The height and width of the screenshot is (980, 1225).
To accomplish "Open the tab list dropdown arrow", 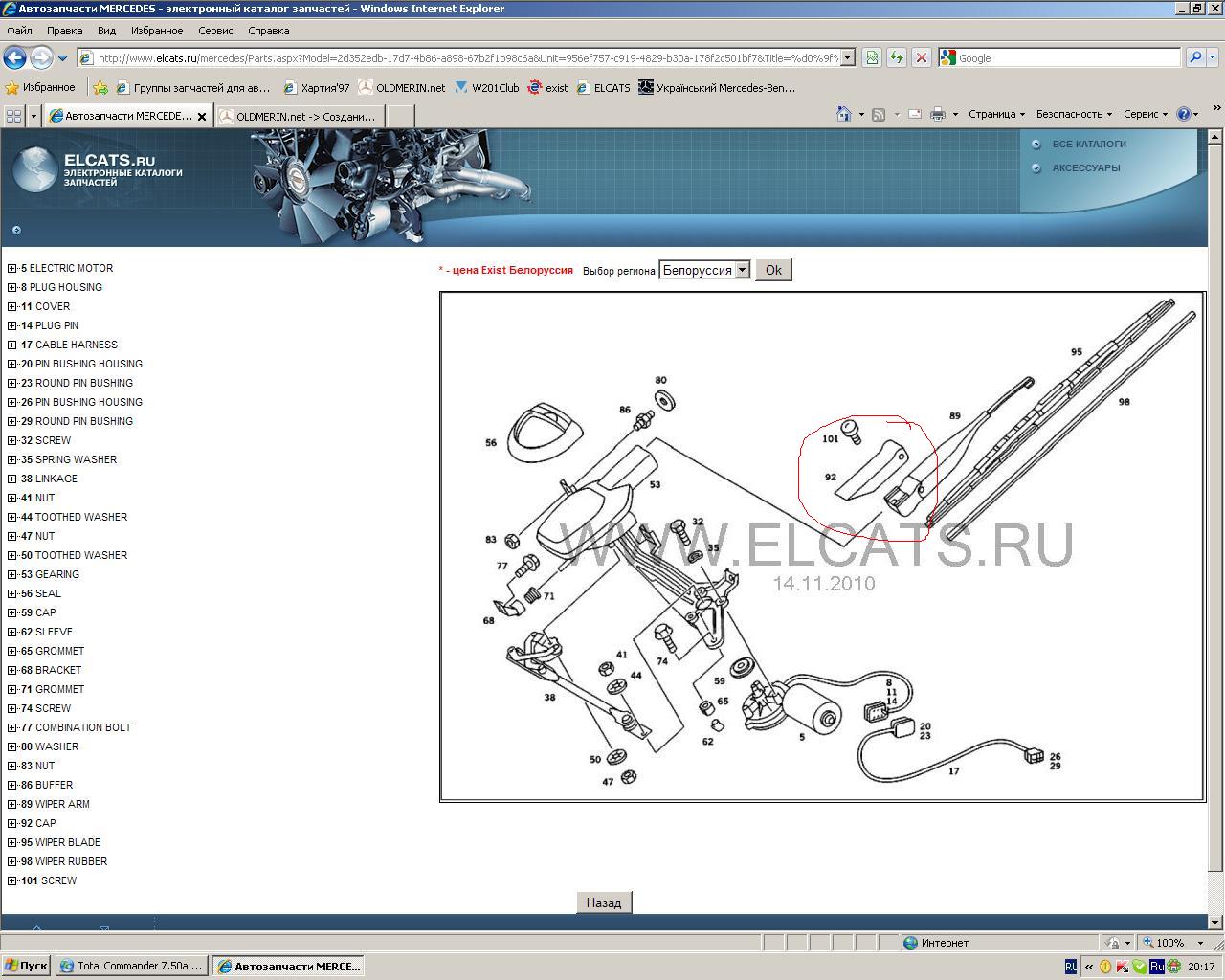I will (x=33, y=116).
